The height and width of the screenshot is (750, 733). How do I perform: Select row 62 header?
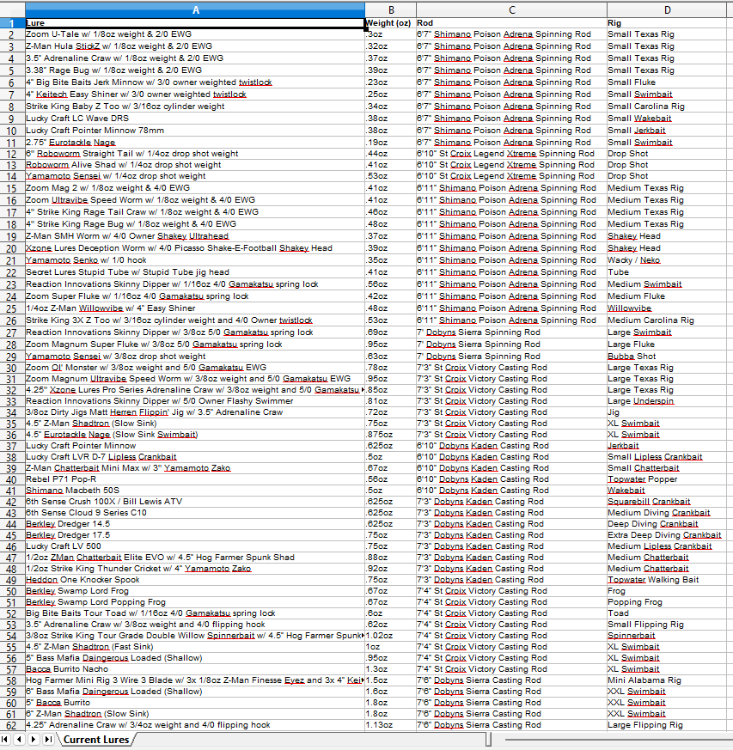tap(12, 725)
